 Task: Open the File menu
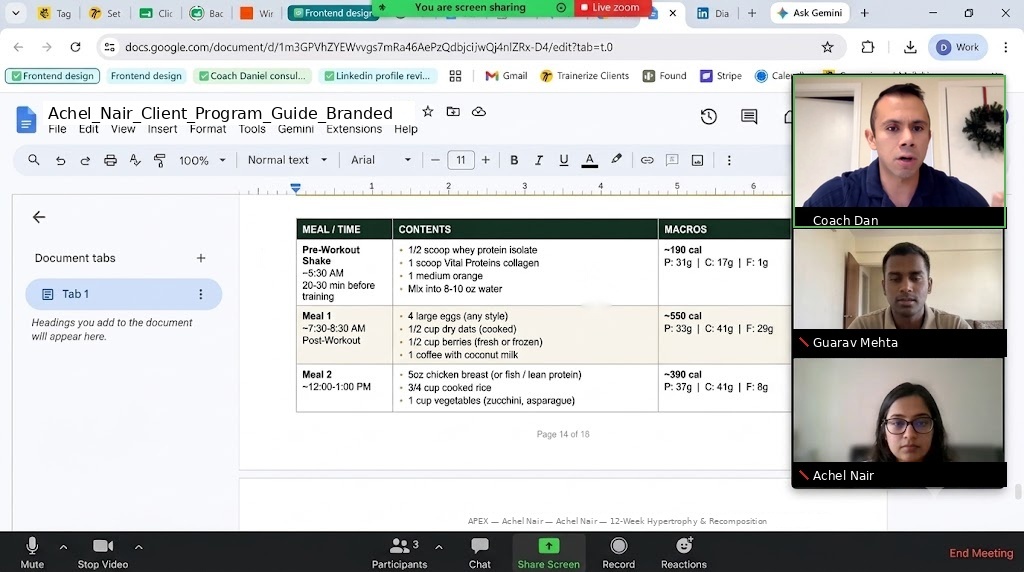pos(57,129)
